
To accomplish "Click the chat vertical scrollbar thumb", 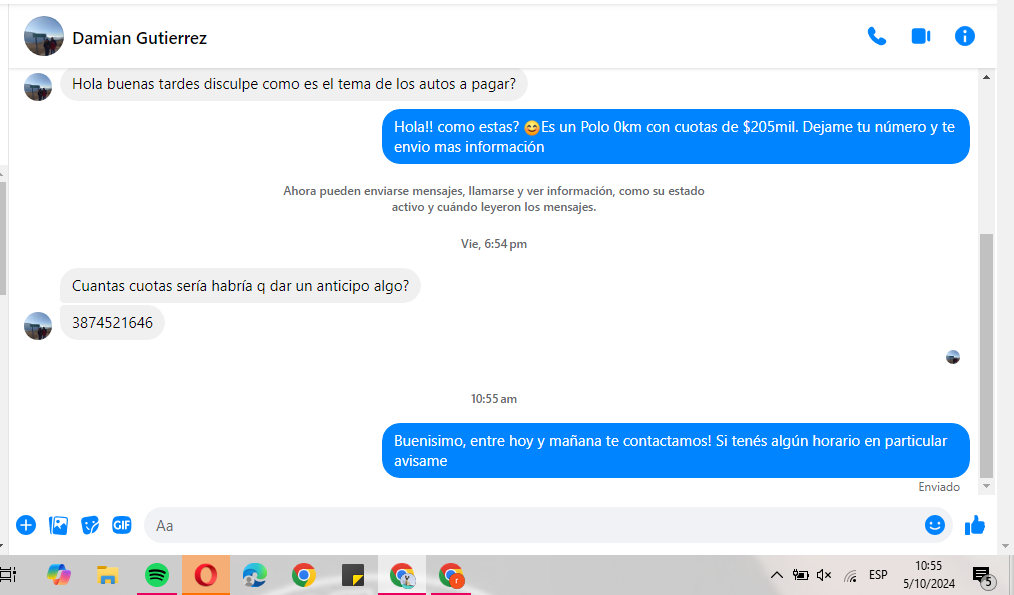I will (x=986, y=356).
